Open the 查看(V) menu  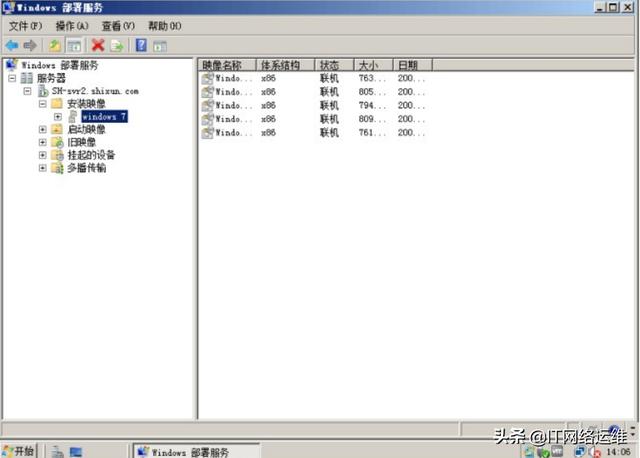pos(118,26)
